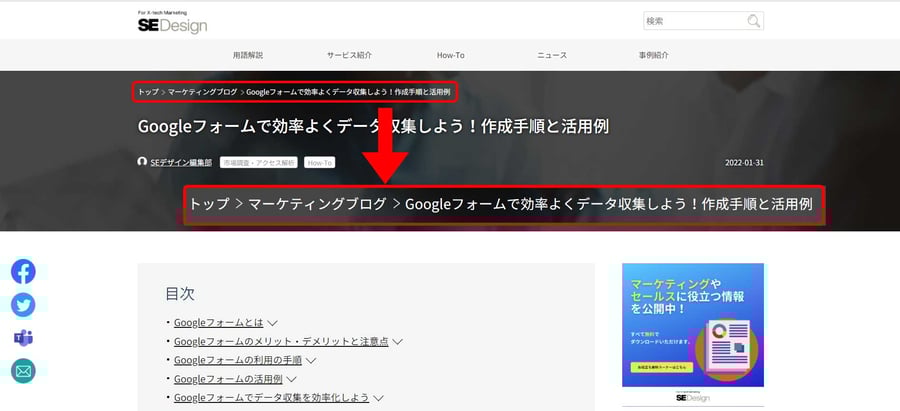
Task: Select ニュース in the navigation bar
Action: pos(551,55)
